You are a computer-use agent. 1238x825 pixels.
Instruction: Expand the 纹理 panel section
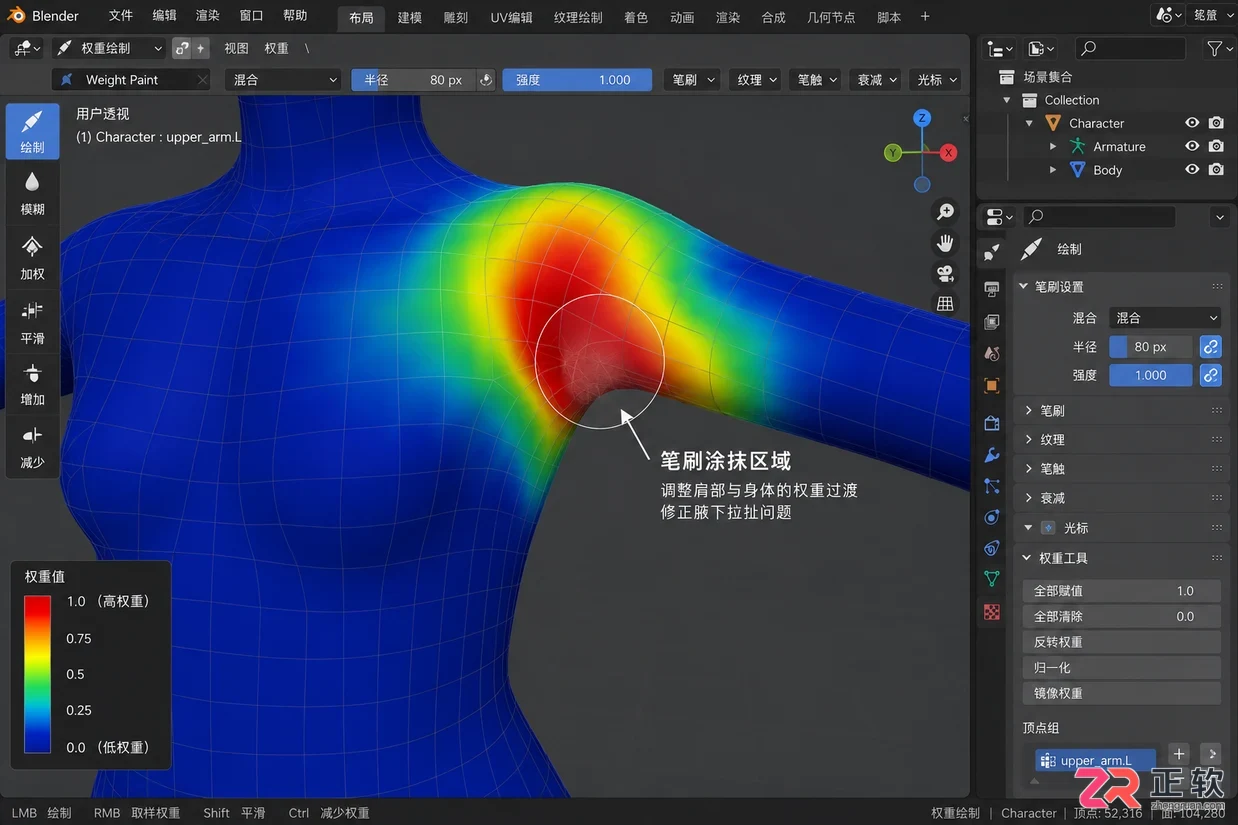coord(1120,440)
